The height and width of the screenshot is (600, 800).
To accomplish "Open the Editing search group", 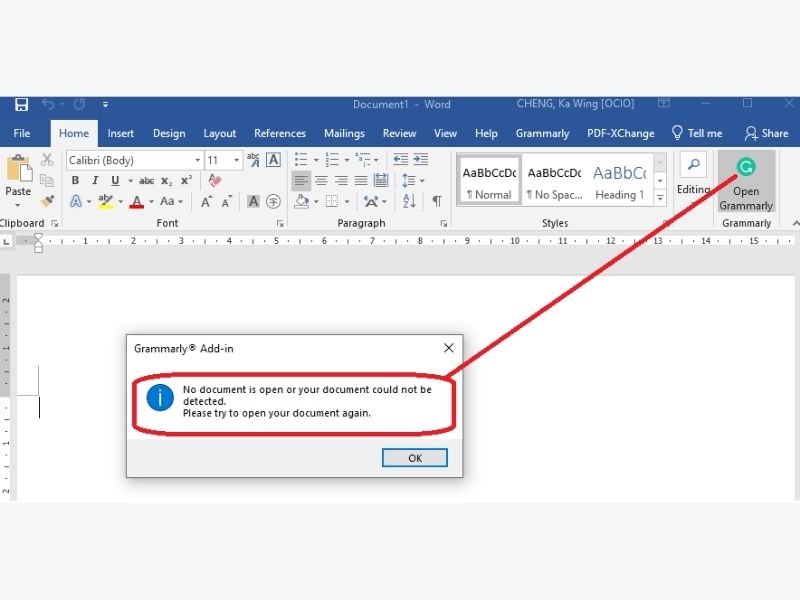I will point(693,176).
